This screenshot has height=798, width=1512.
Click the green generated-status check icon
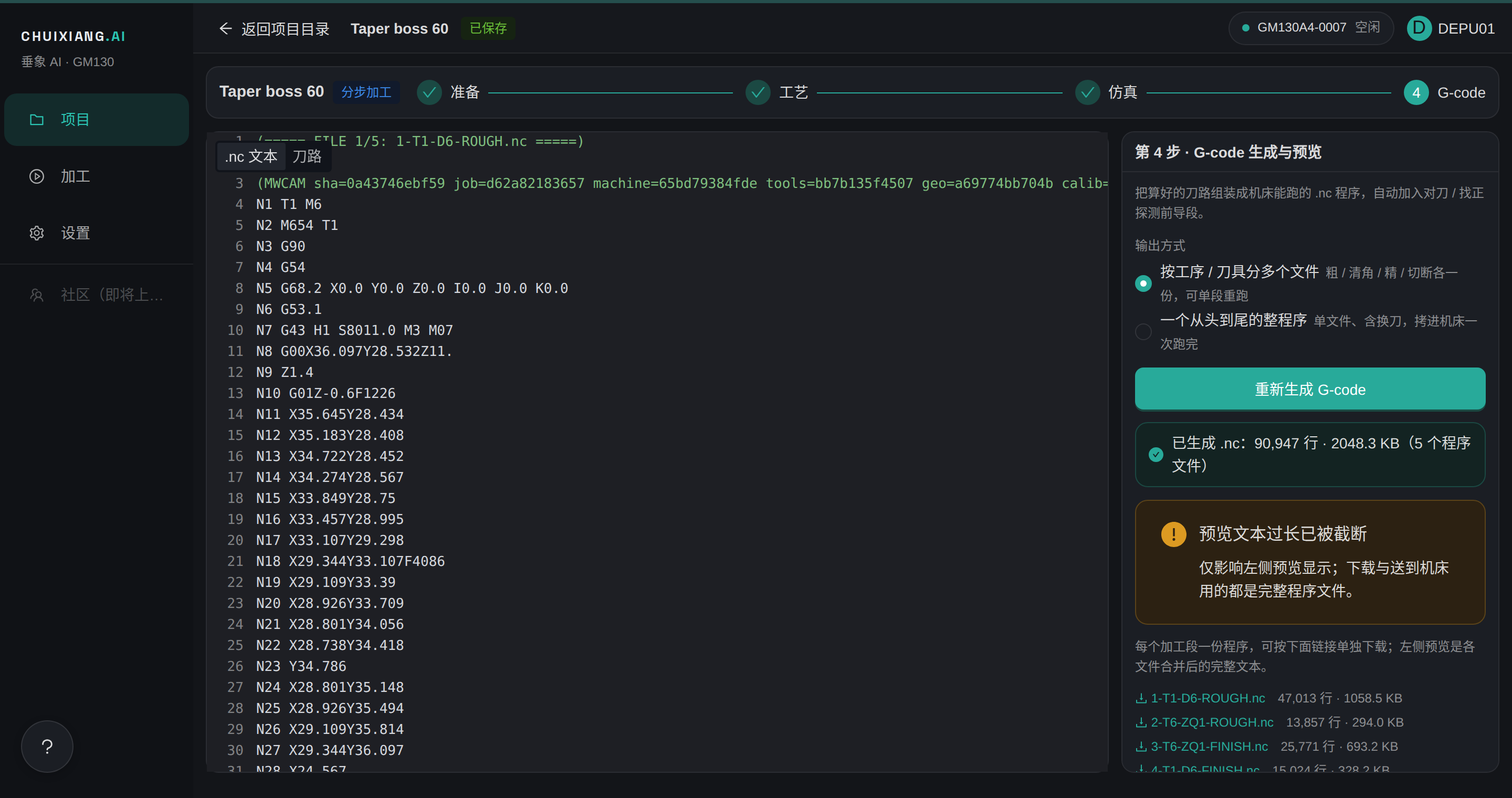point(1156,454)
